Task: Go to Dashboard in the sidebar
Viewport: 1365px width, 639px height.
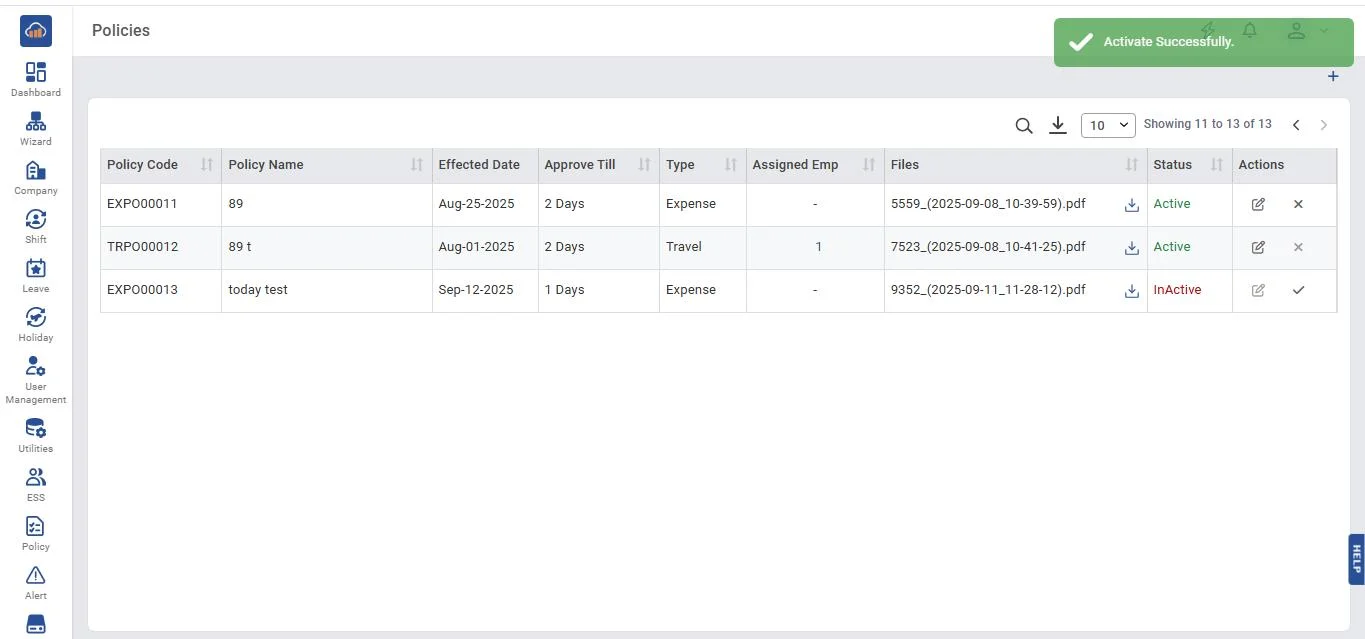Action: coord(36,79)
